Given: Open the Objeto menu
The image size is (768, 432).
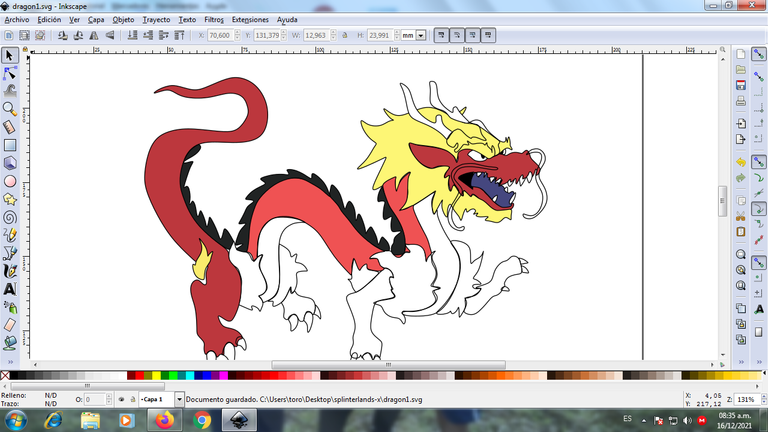Looking at the screenshot, I should point(123,20).
